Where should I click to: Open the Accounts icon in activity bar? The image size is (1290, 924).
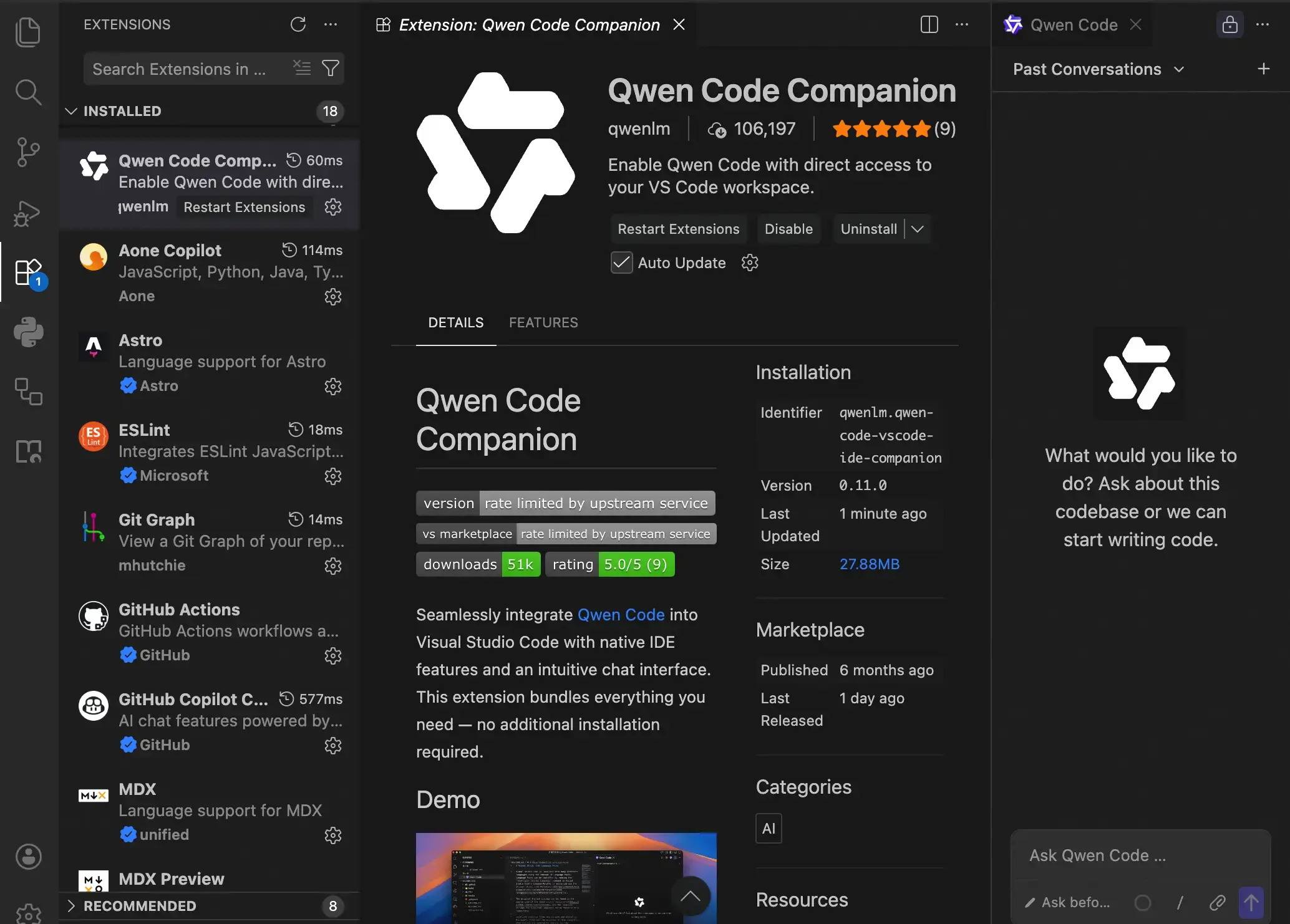pyautogui.click(x=28, y=856)
